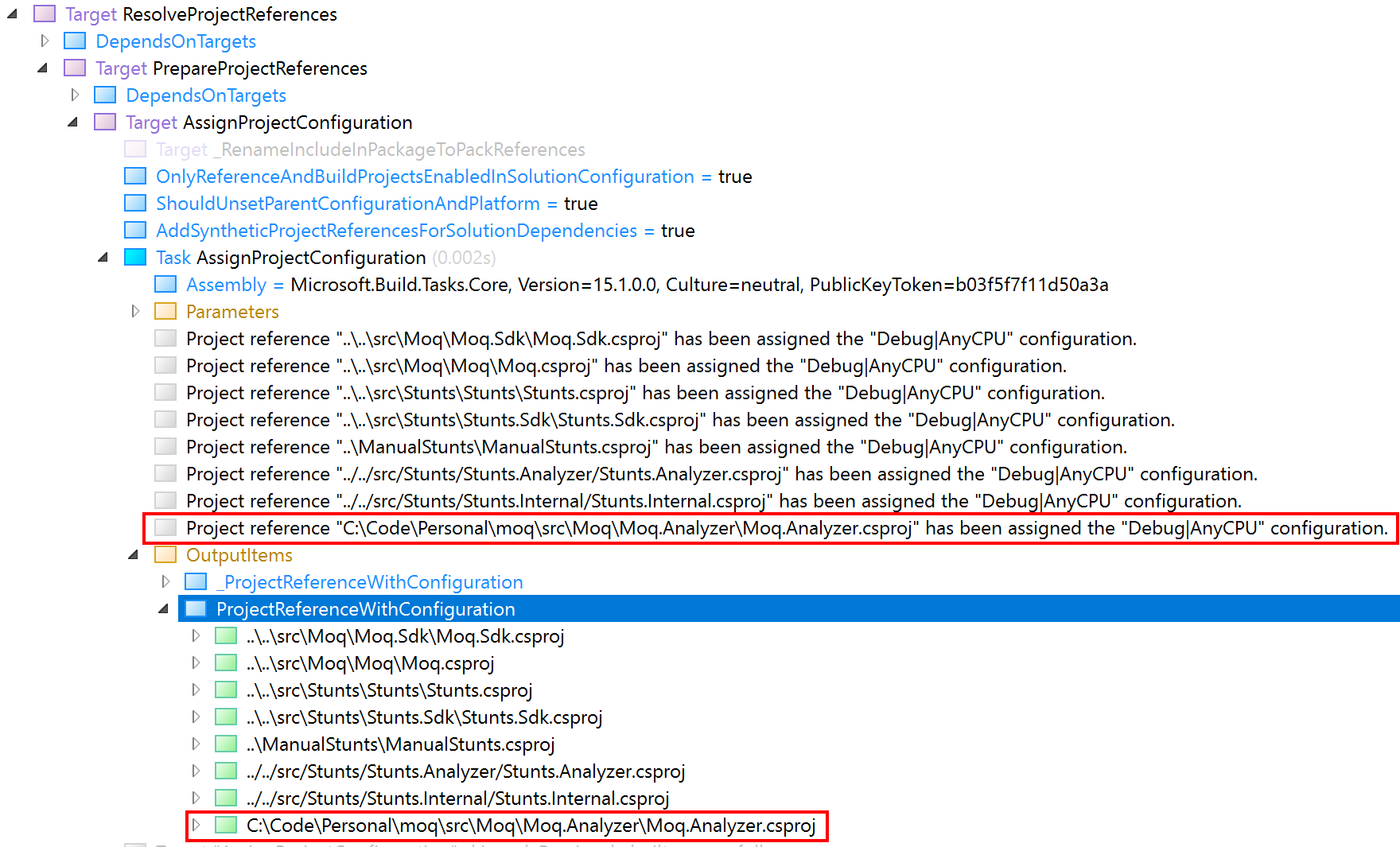Screen dimensions: 1400x847
Task: Click the cyan Task AssignProjectConfiguration icon
Action: 135,257
